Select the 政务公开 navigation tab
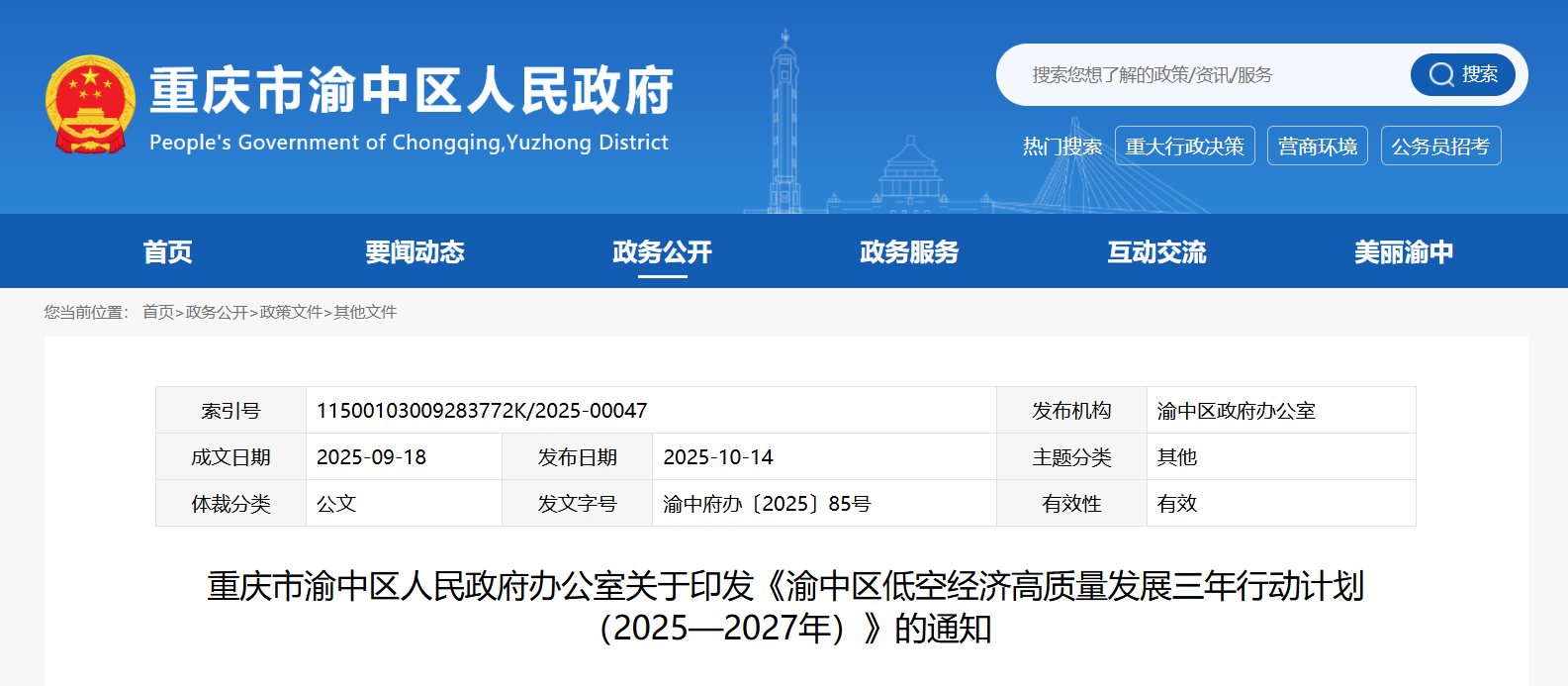The height and width of the screenshot is (686, 1568). pyautogui.click(x=662, y=252)
